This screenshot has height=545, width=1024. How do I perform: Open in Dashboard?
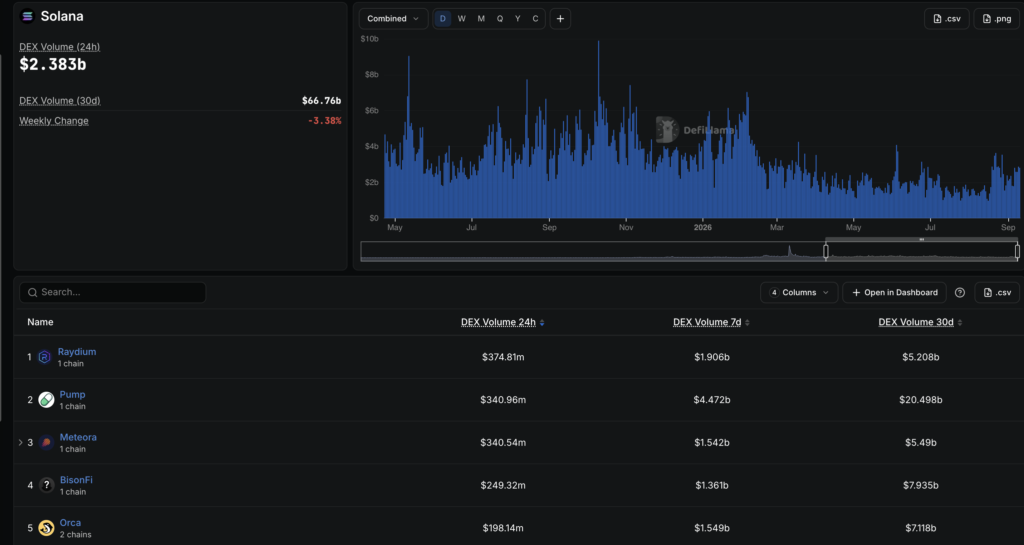coord(895,292)
